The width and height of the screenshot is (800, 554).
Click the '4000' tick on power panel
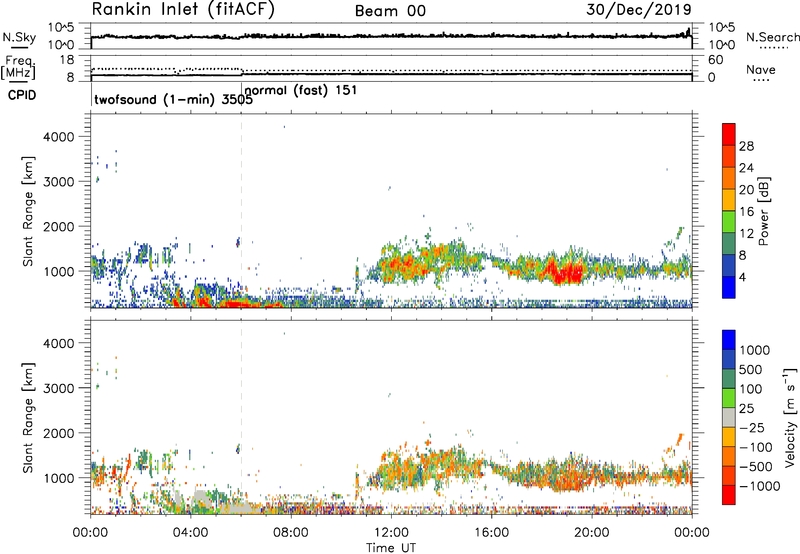tap(59, 137)
